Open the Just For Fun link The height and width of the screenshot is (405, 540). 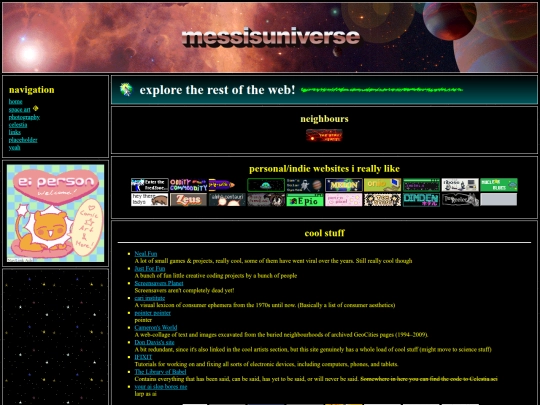(x=150, y=269)
